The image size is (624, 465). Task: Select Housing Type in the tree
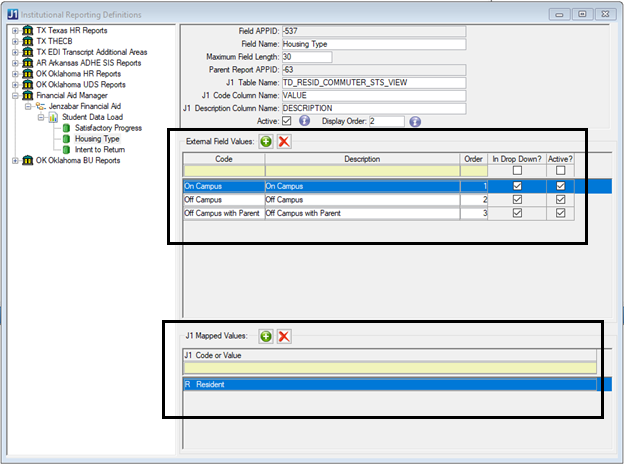(96, 139)
